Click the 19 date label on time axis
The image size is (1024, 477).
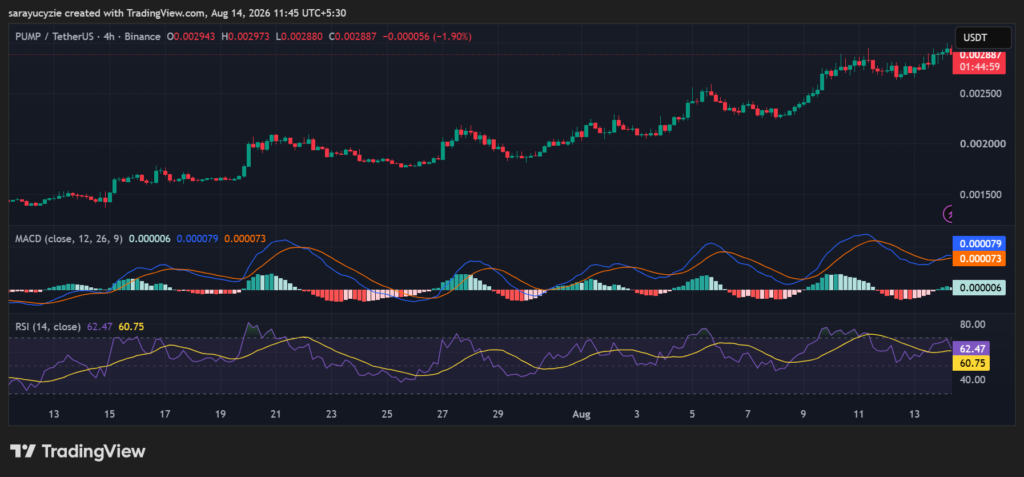coord(221,414)
